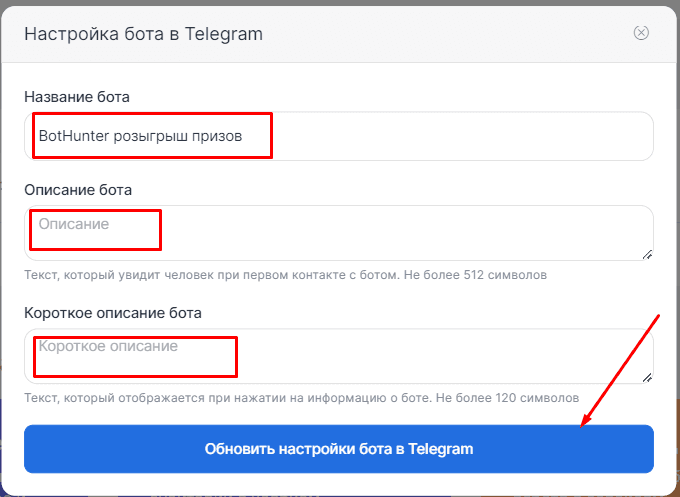The image size is (680, 497).
Task: Click the 'Описание бота' field label
Action: point(78,189)
